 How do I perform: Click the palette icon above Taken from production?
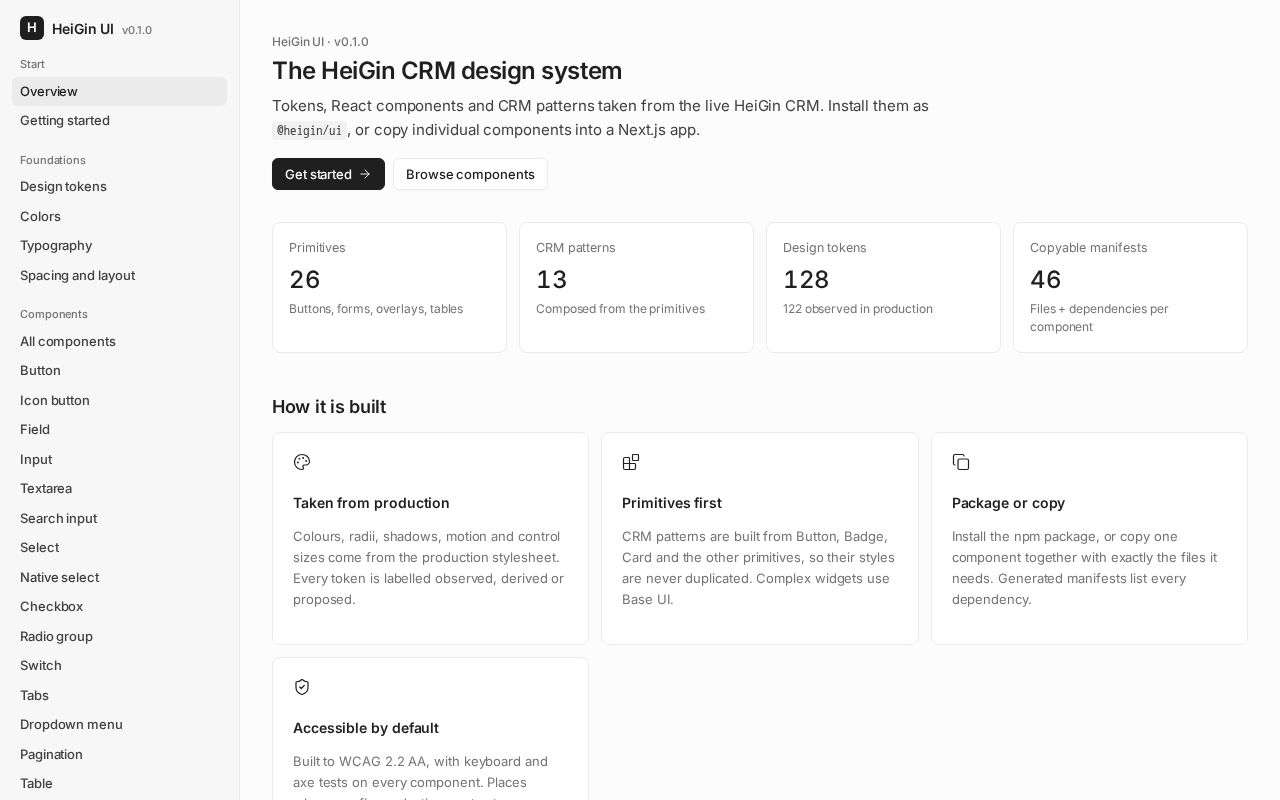click(x=302, y=462)
